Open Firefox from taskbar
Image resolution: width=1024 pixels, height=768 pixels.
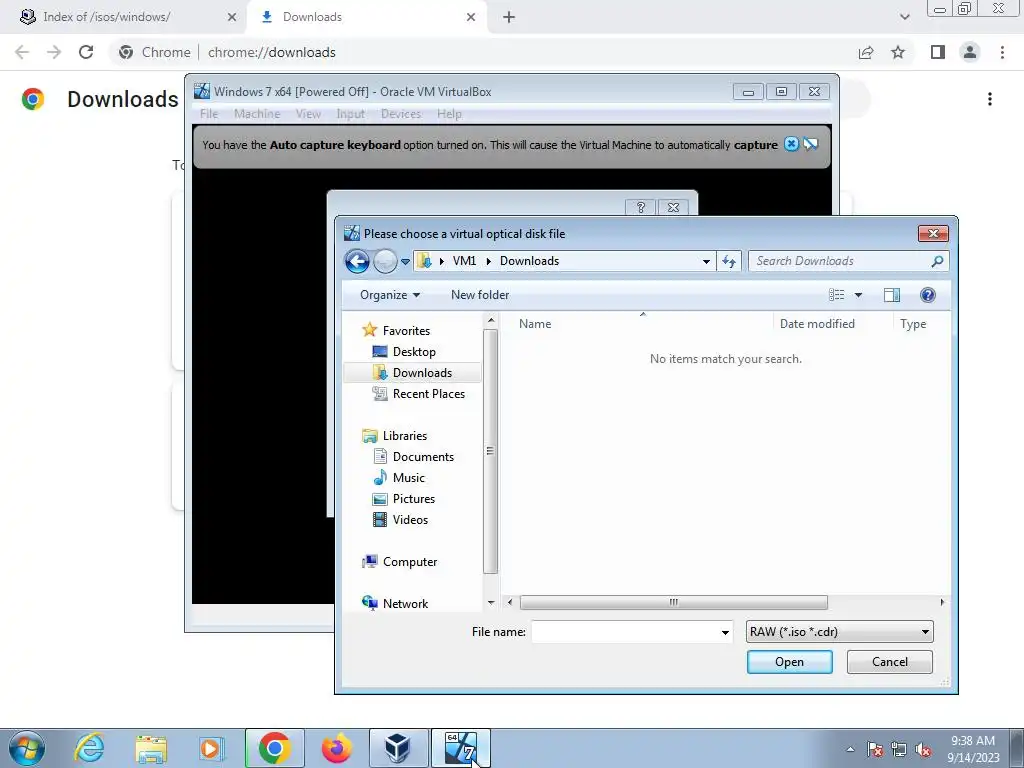click(x=336, y=748)
